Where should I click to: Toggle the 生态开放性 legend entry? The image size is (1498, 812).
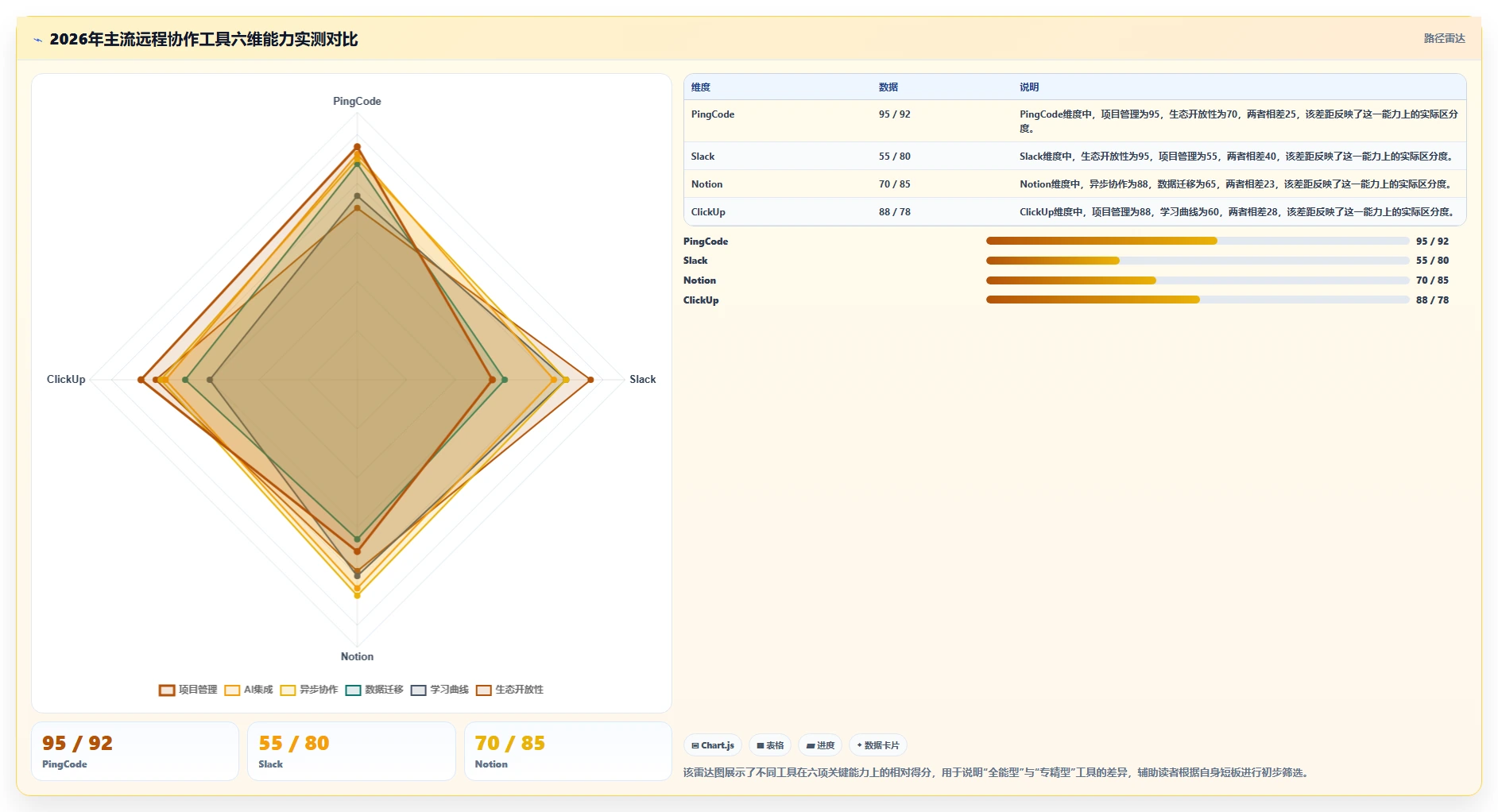point(509,690)
